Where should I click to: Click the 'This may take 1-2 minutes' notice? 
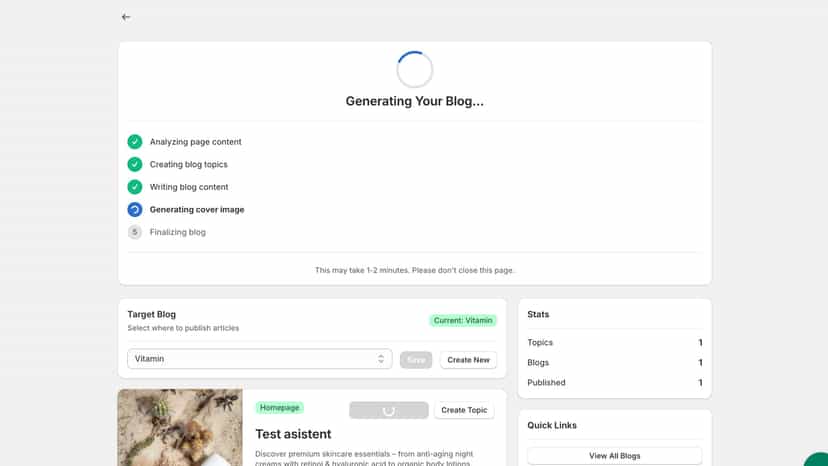415,270
